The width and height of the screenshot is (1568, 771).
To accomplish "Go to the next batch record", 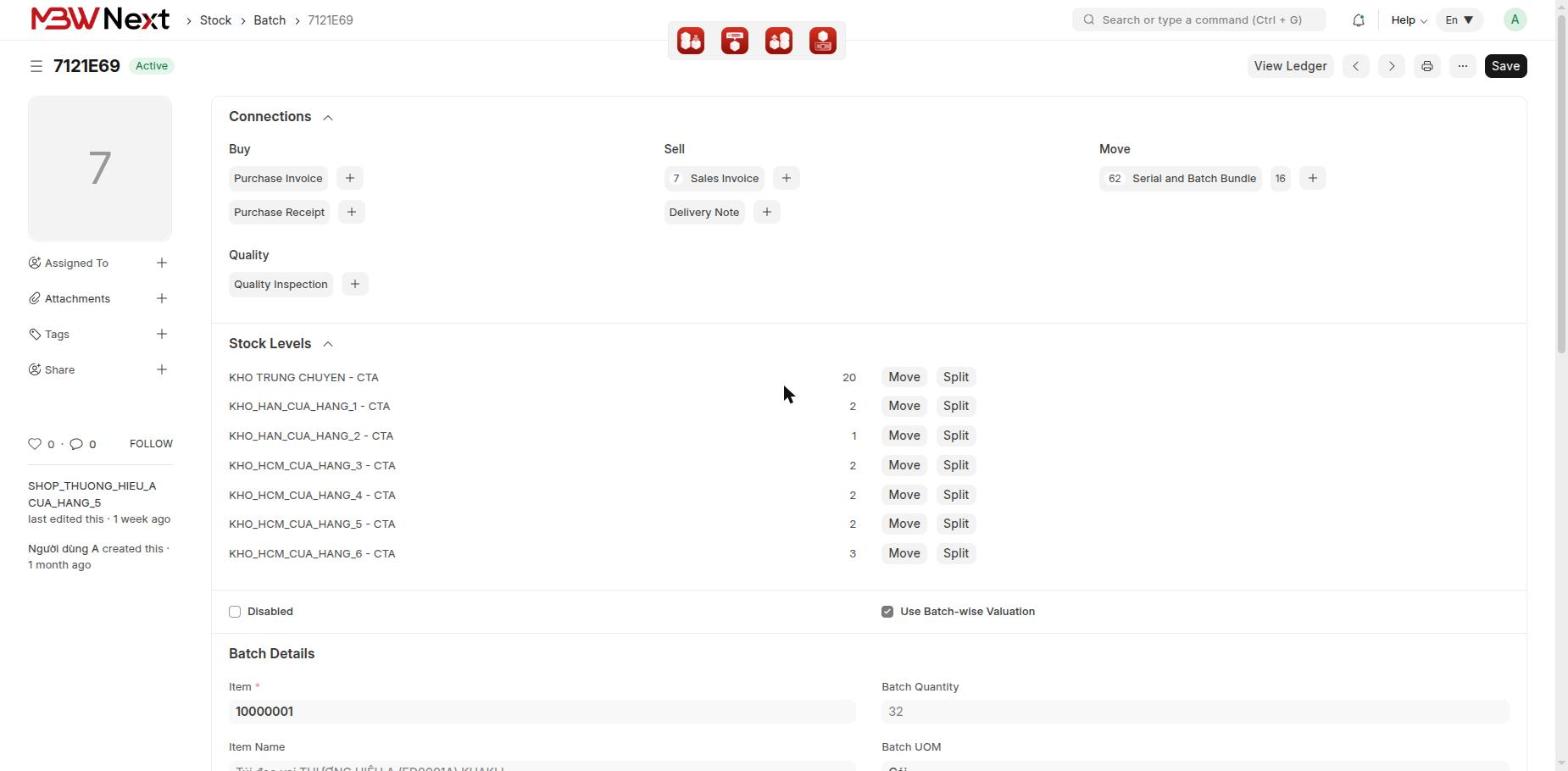I will coord(1391,66).
